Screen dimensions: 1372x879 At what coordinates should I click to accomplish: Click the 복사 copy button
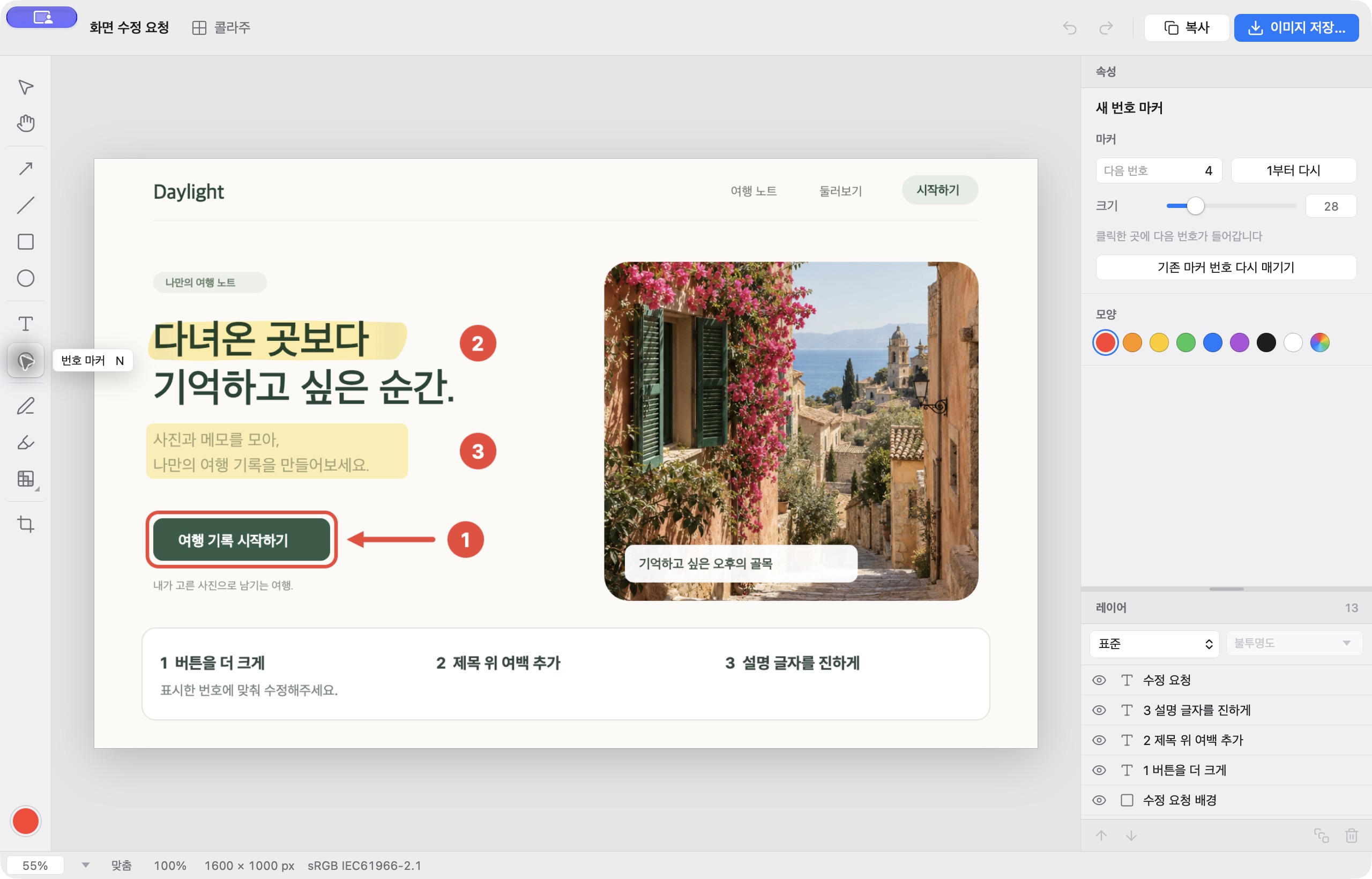pyautogui.click(x=1187, y=27)
